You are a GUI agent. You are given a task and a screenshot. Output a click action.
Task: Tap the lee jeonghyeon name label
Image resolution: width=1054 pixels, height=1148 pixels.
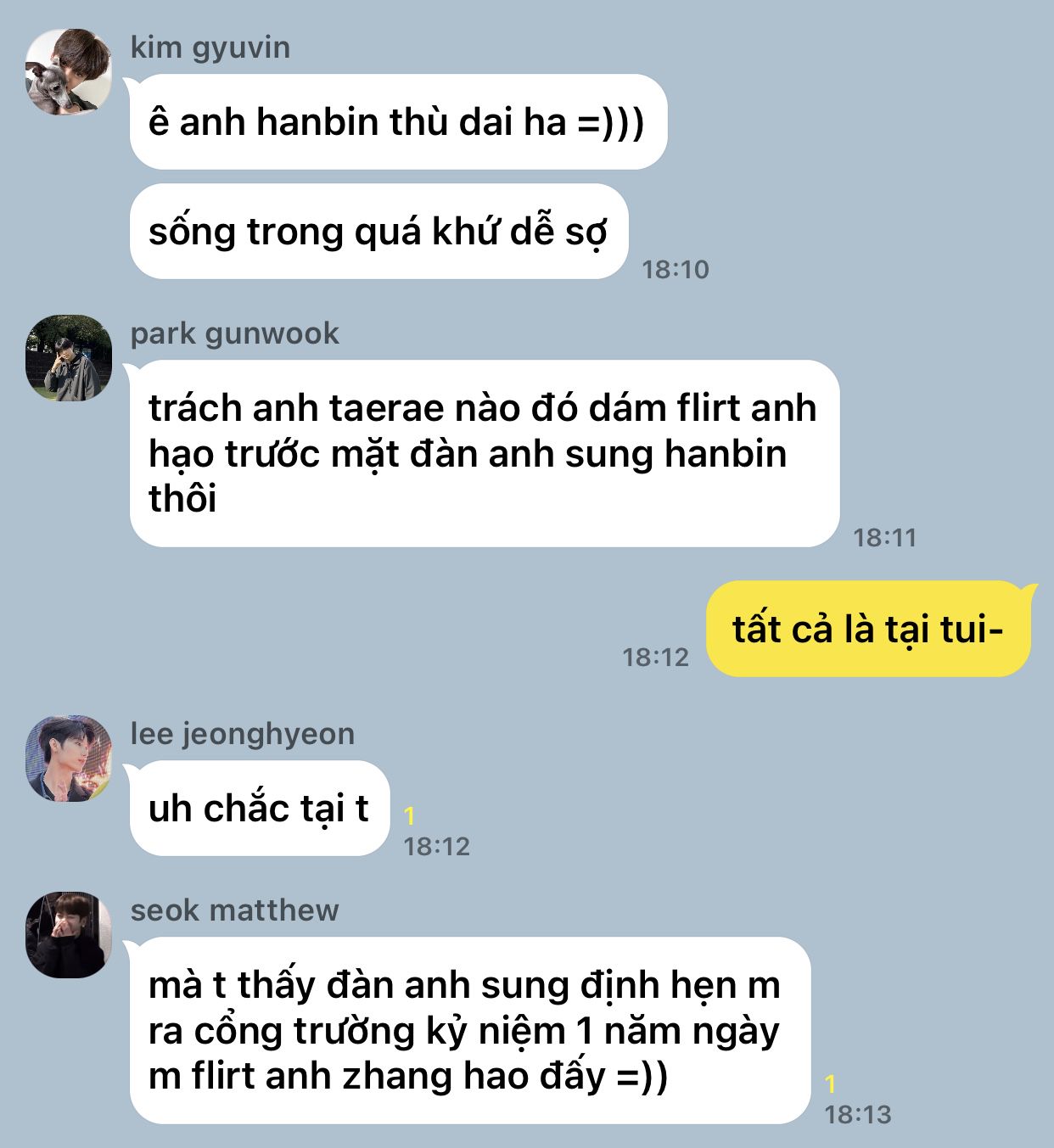(243, 734)
